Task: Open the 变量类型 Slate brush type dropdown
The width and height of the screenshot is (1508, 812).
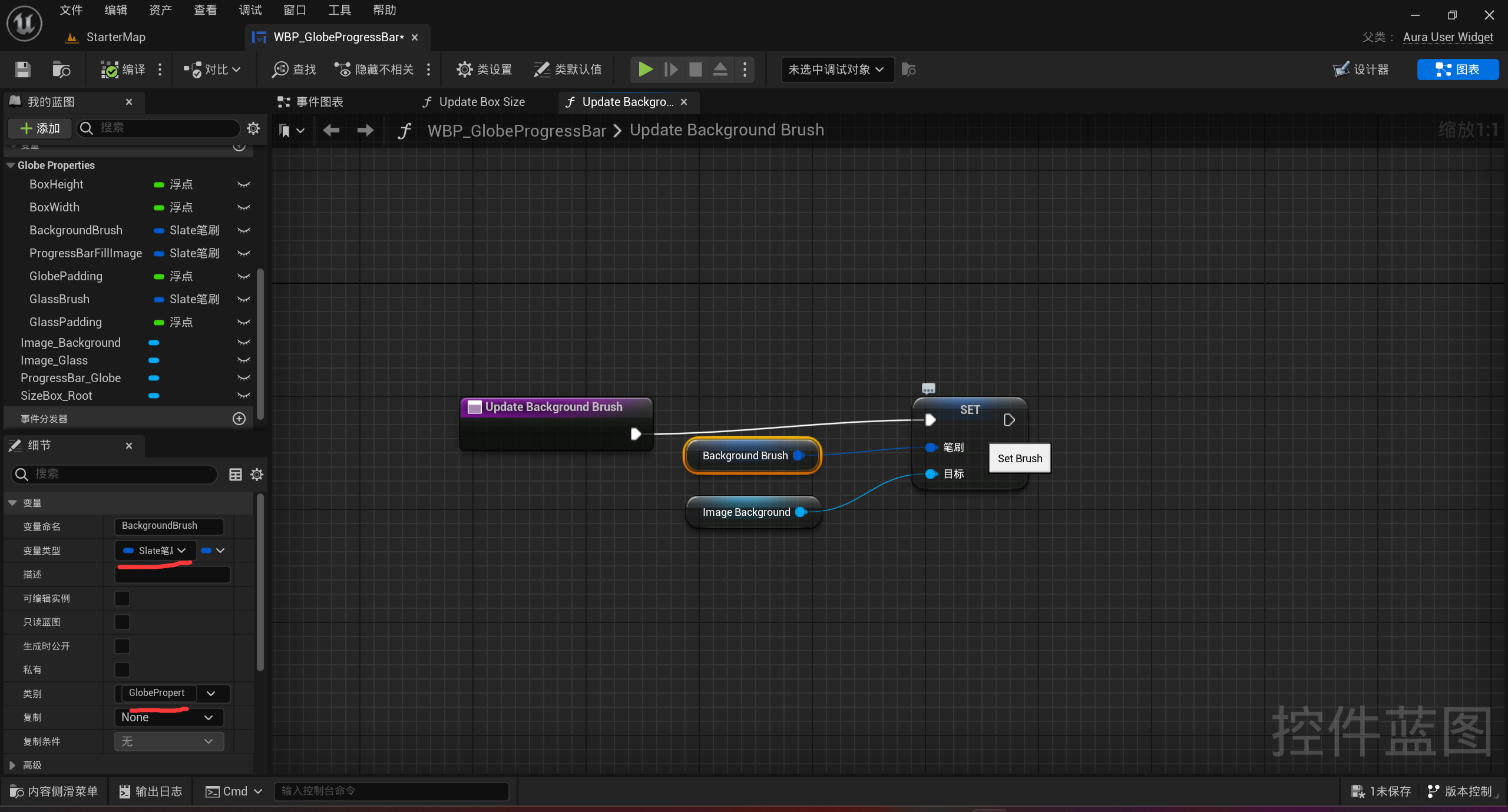Action: (156, 551)
